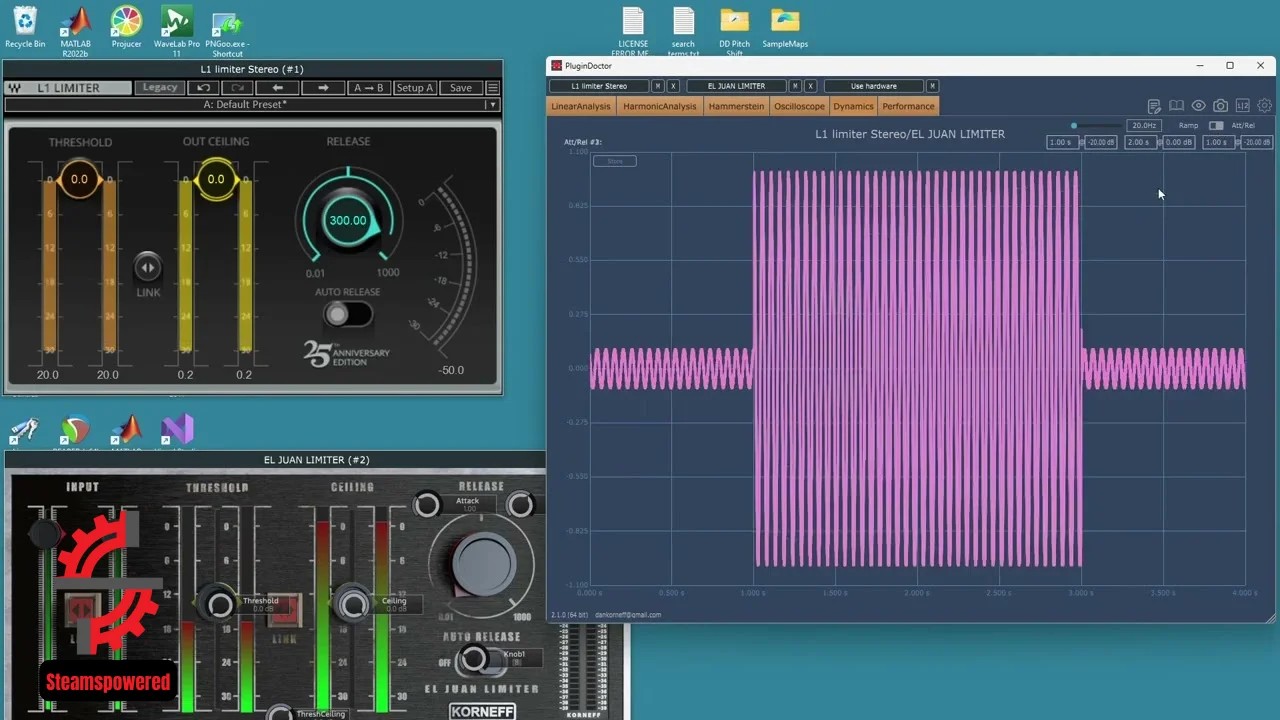
Task: Switch to Performance tab
Action: point(908,106)
